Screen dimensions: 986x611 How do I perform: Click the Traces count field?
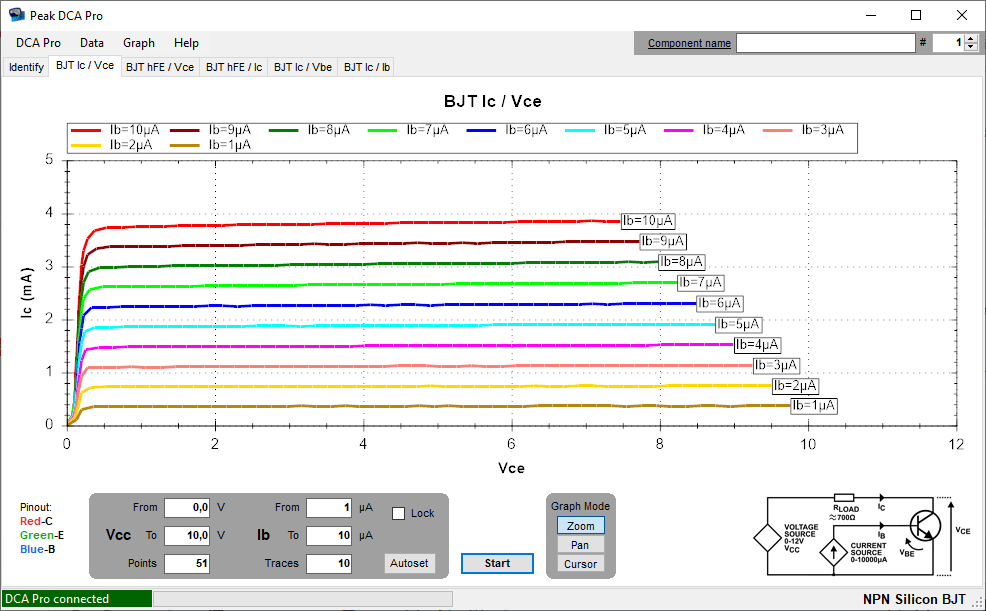pos(329,563)
